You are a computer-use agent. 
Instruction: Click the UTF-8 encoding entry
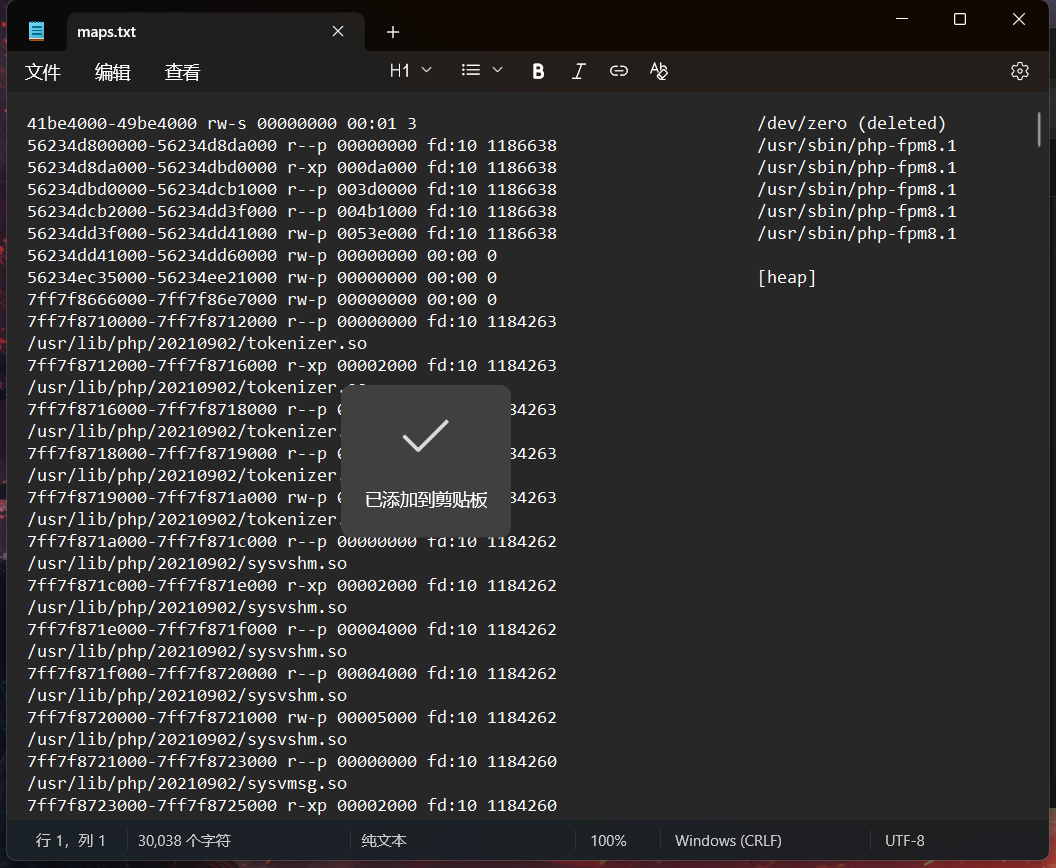pos(904,840)
